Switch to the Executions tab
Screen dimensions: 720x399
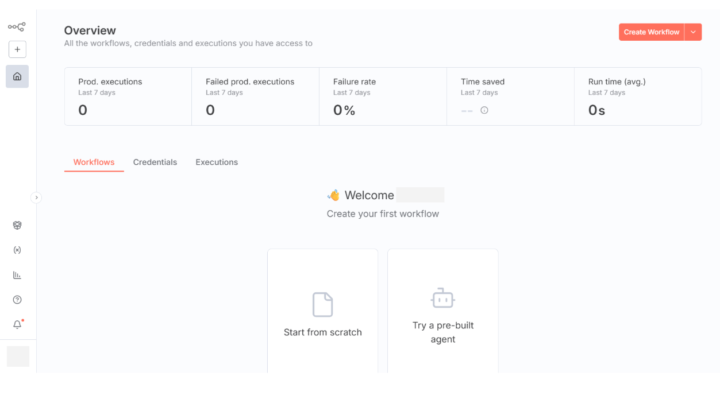[x=217, y=162]
